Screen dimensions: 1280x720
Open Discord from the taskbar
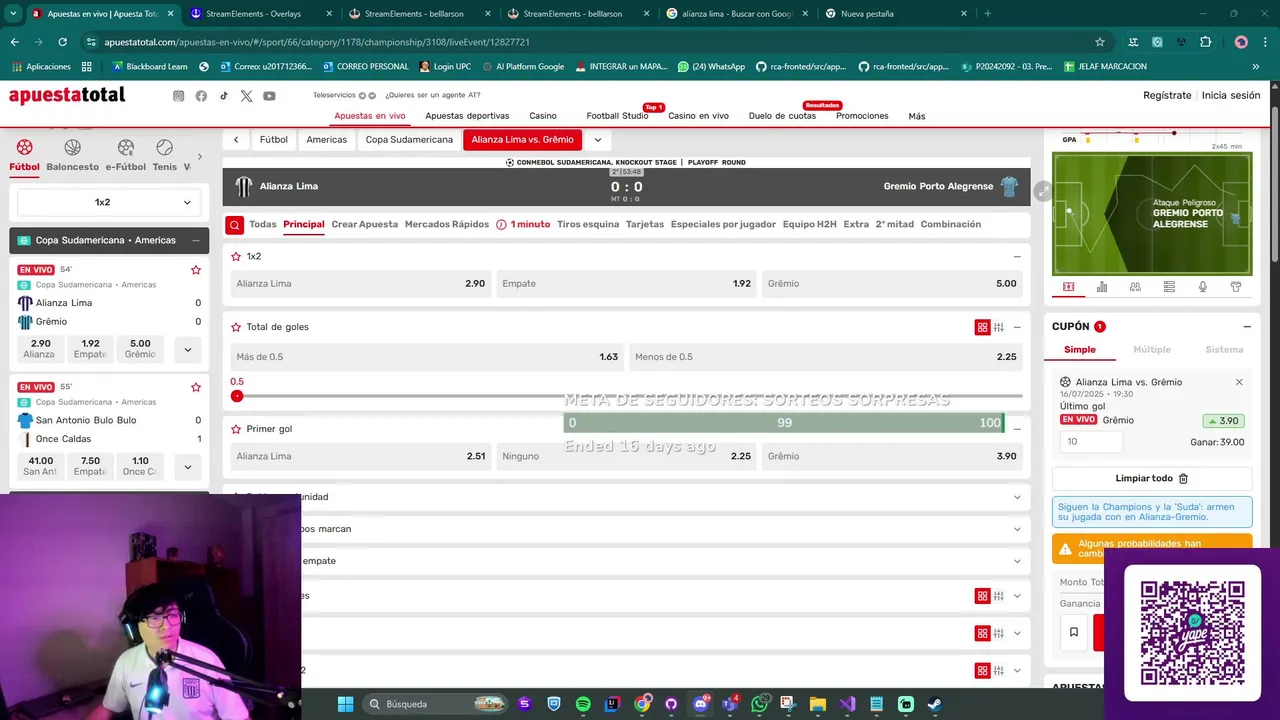coord(700,704)
